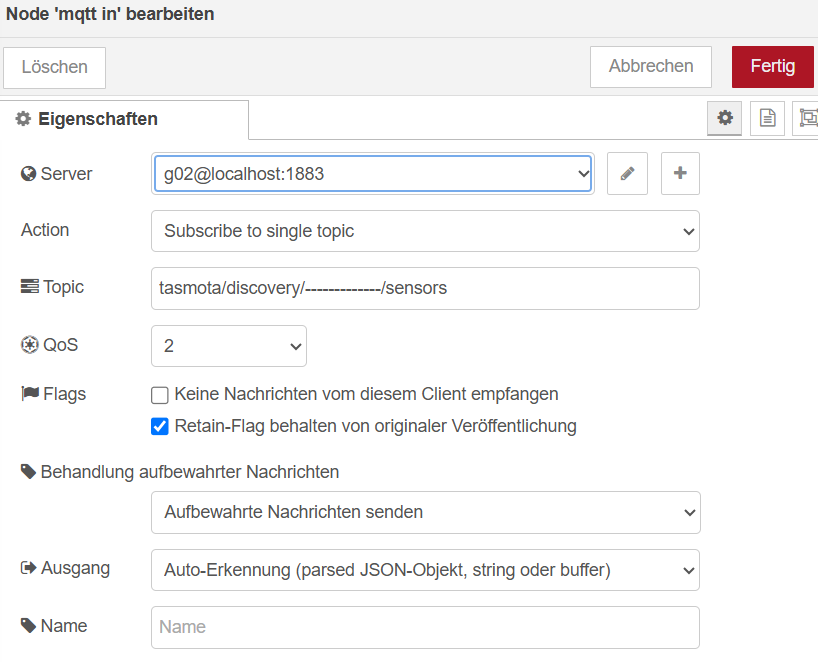Click the Flags label text
Viewport: 818px width, 662px height.
[x=65, y=394]
